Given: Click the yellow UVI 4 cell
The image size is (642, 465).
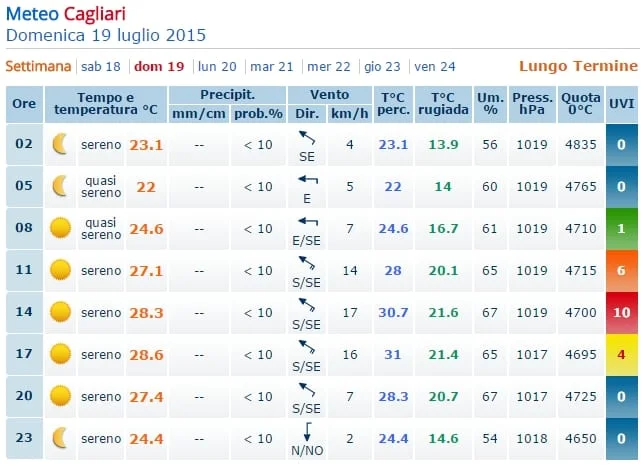Looking at the screenshot, I should pos(621,354).
